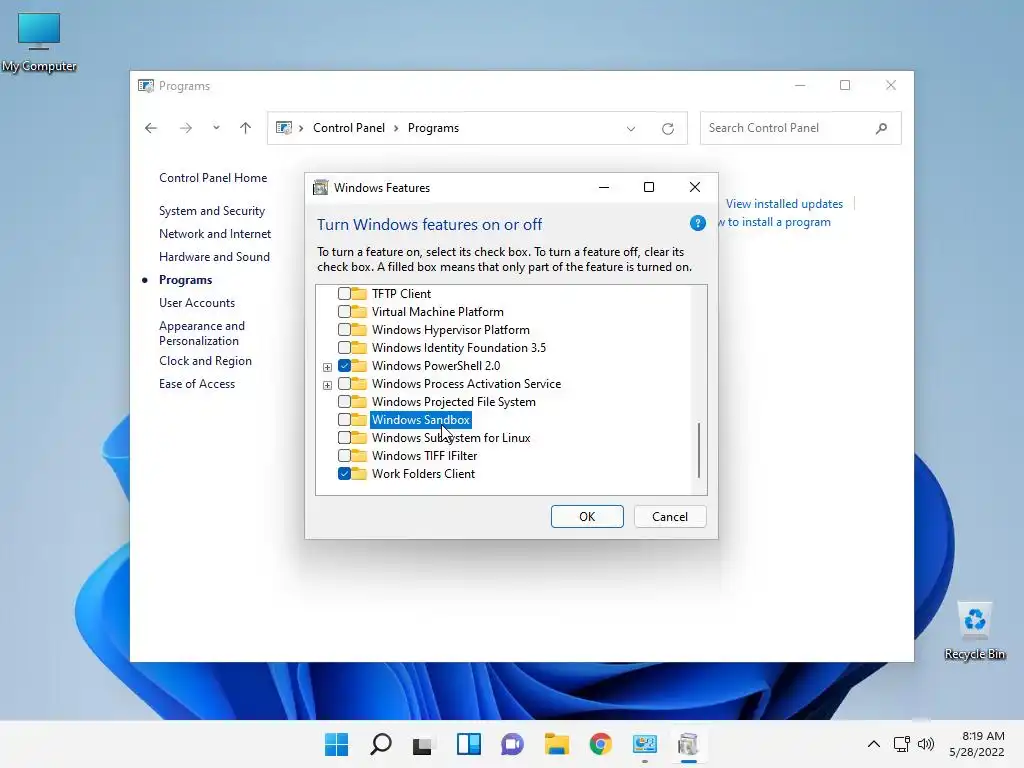
Task: Launch Chat from the taskbar
Action: click(x=512, y=744)
